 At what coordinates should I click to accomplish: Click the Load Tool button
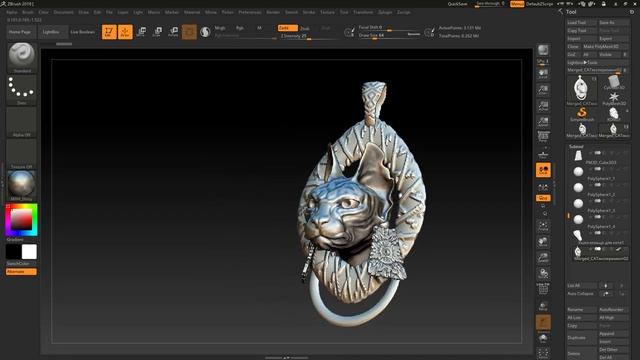tap(581, 22)
